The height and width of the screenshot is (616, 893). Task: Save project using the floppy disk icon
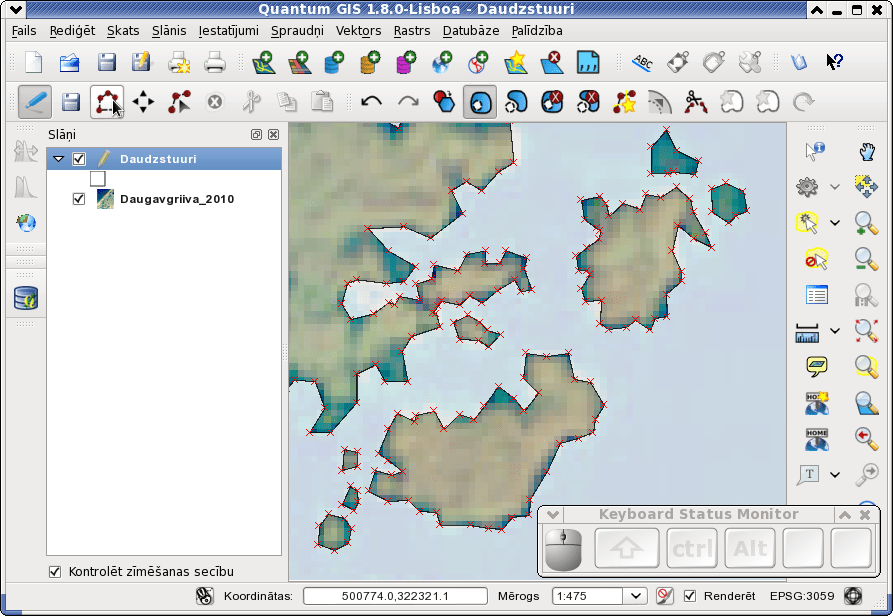tap(106, 62)
